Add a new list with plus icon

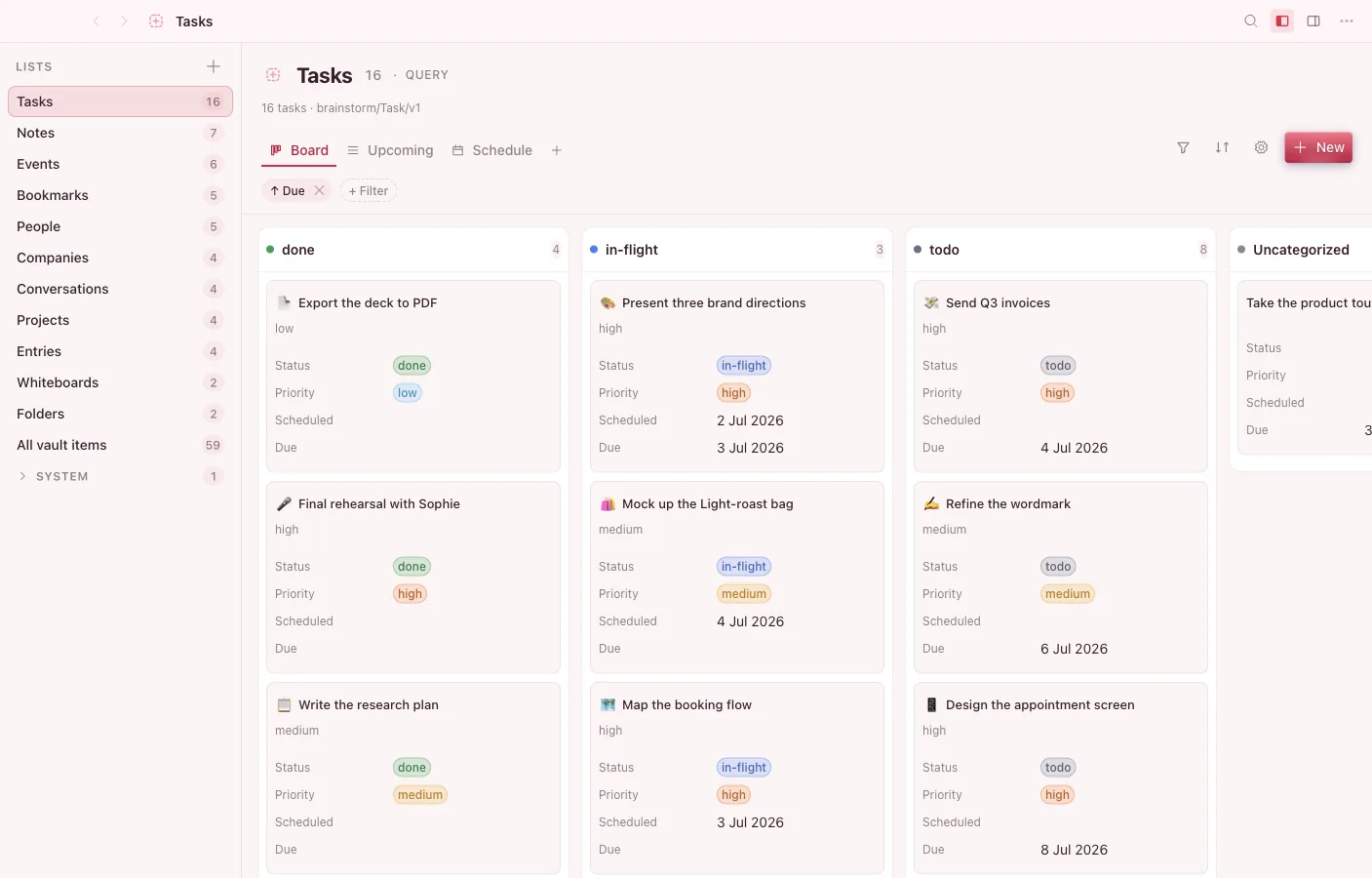(x=214, y=66)
